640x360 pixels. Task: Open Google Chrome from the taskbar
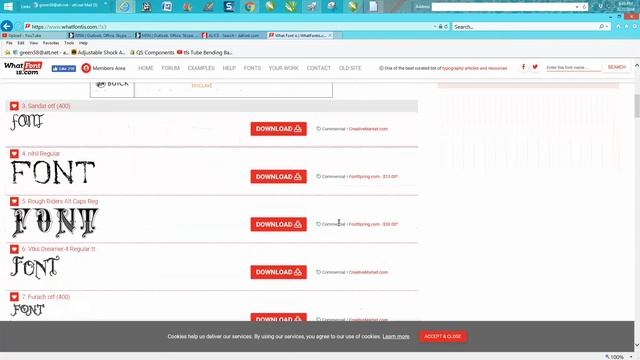249,7
